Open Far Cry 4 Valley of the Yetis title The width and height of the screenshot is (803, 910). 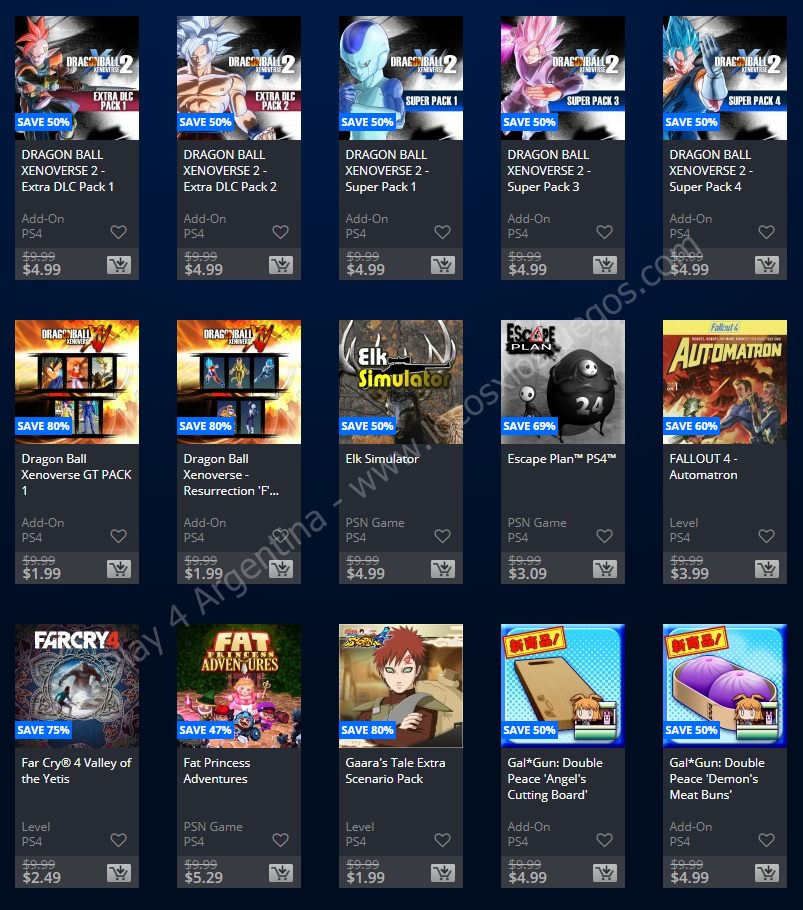[76, 771]
